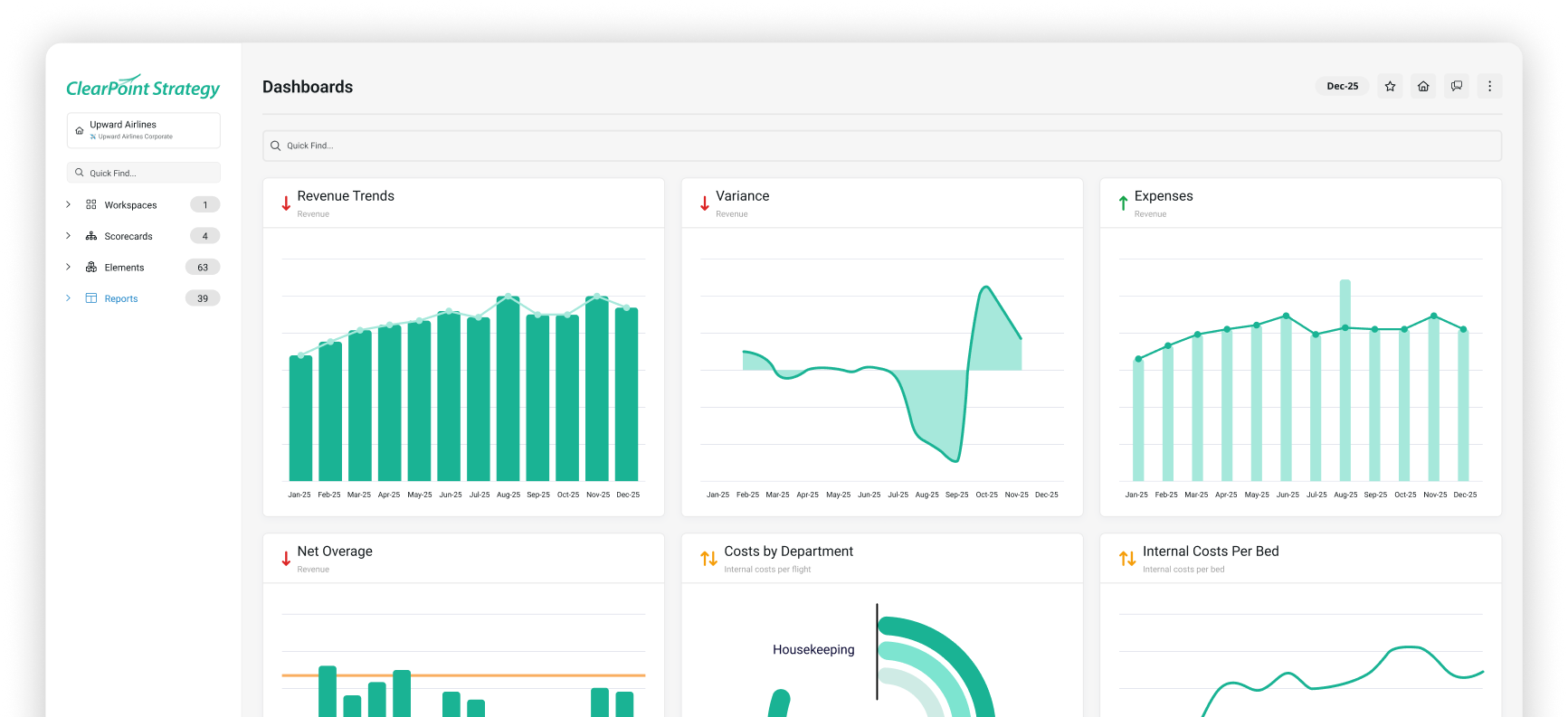Click the home button in header
This screenshot has width=1568, height=717.
coord(1423,86)
